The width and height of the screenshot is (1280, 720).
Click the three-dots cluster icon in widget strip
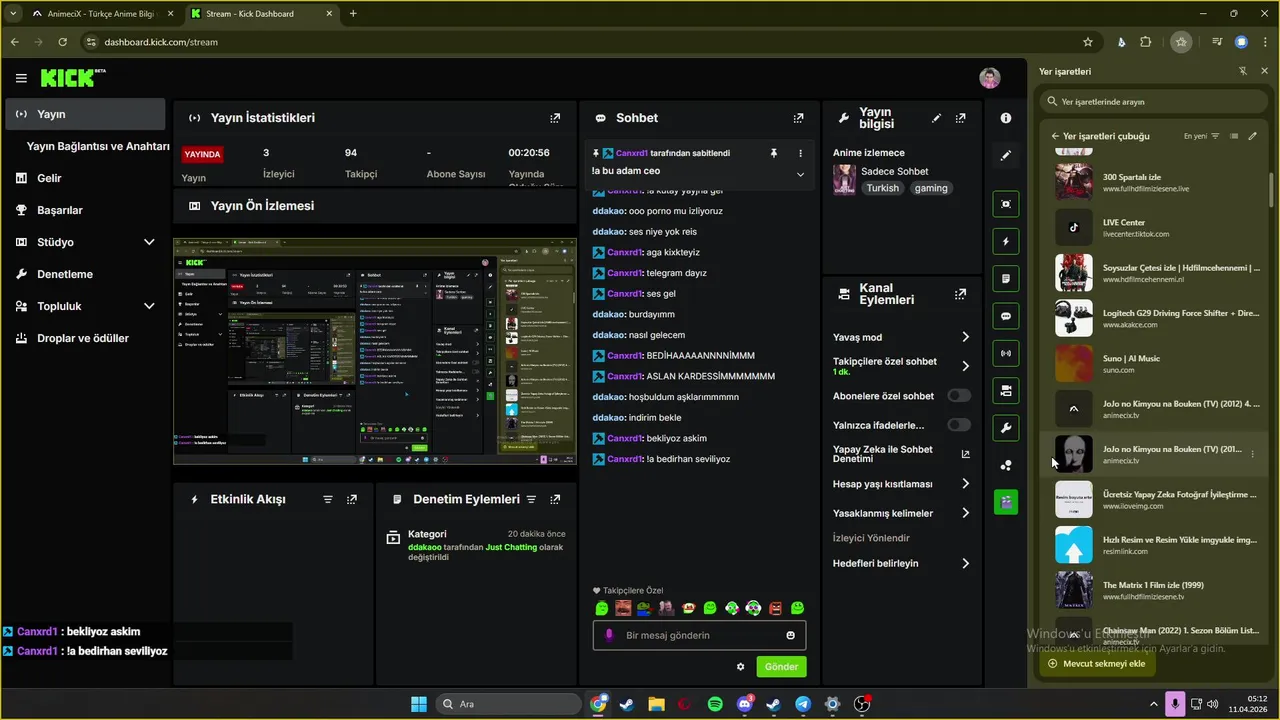(x=1006, y=465)
